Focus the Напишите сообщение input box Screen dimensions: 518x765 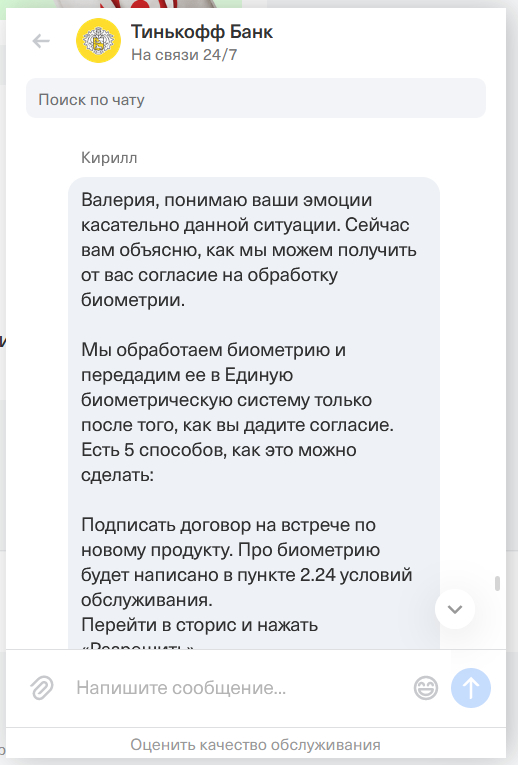click(x=239, y=688)
